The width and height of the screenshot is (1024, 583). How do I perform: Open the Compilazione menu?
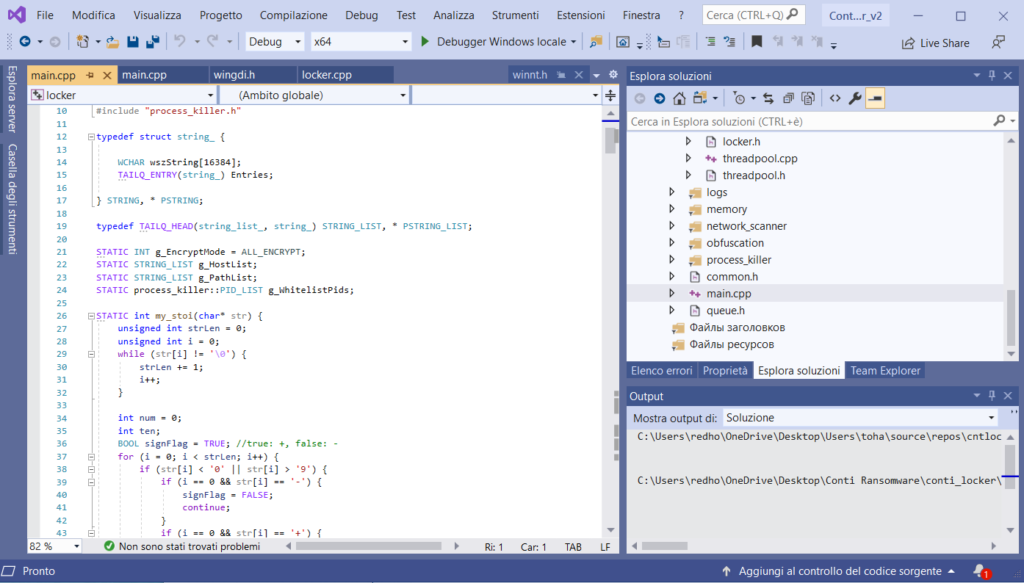tap(293, 15)
